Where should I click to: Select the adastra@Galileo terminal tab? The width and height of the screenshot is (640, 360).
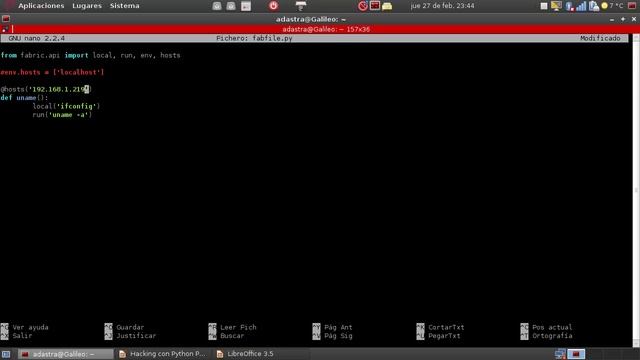pos(326,29)
